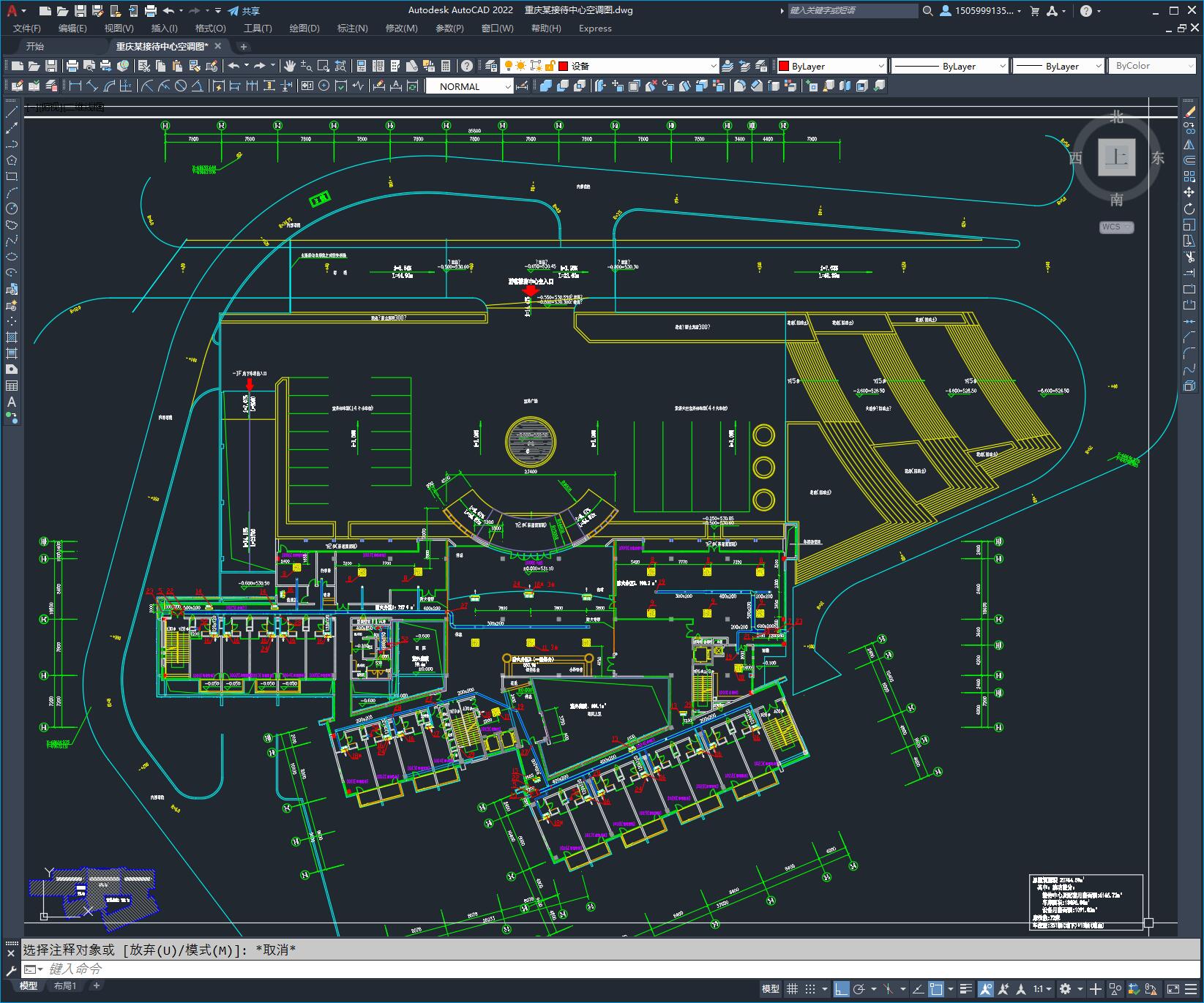The width and height of the screenshot is (1204, 1003).
Task: Select the Rectangle tool in Draw toolbar
Action: click(x=12, y=176)
